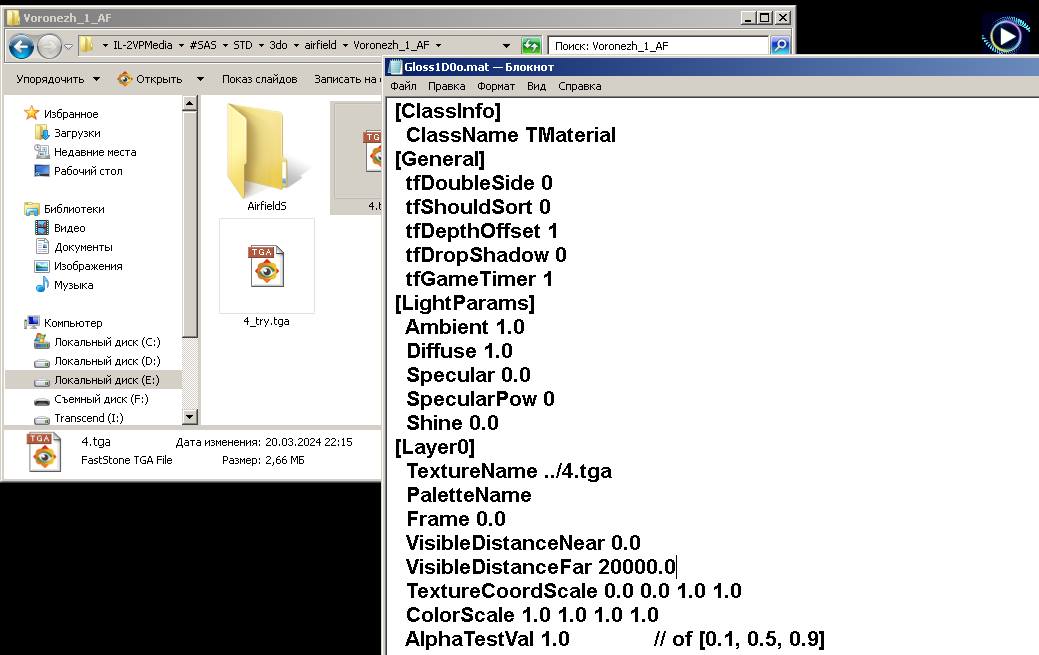Select Съемный диск (F:)

click(x=101, y=399)
